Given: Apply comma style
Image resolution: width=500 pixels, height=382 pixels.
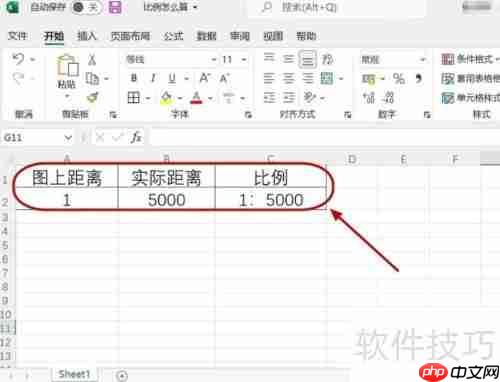Looking at the screenshot, I should click(418, 79).
